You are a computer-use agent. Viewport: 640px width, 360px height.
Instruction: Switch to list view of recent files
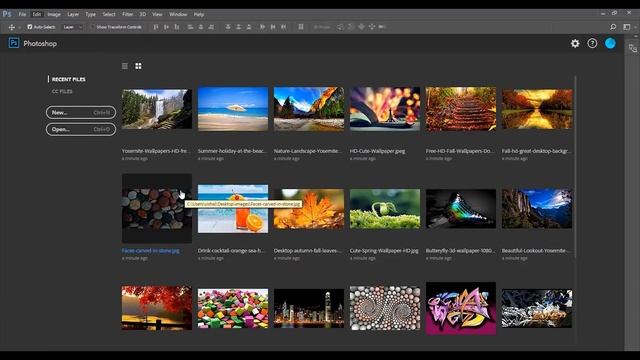click(x=125, y=66)
